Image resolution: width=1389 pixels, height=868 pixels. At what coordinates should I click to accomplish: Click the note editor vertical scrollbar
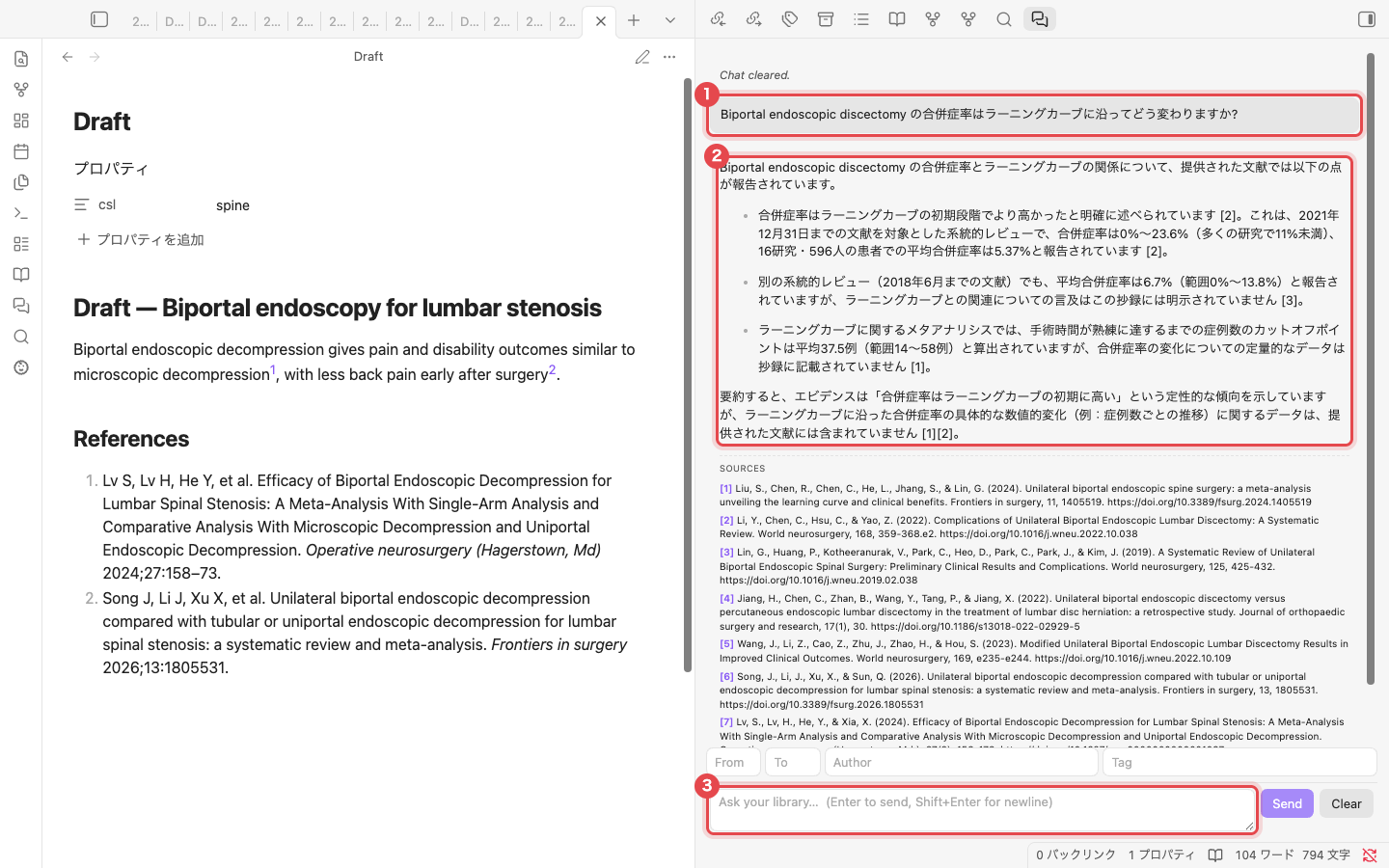(x=688, y=374)
